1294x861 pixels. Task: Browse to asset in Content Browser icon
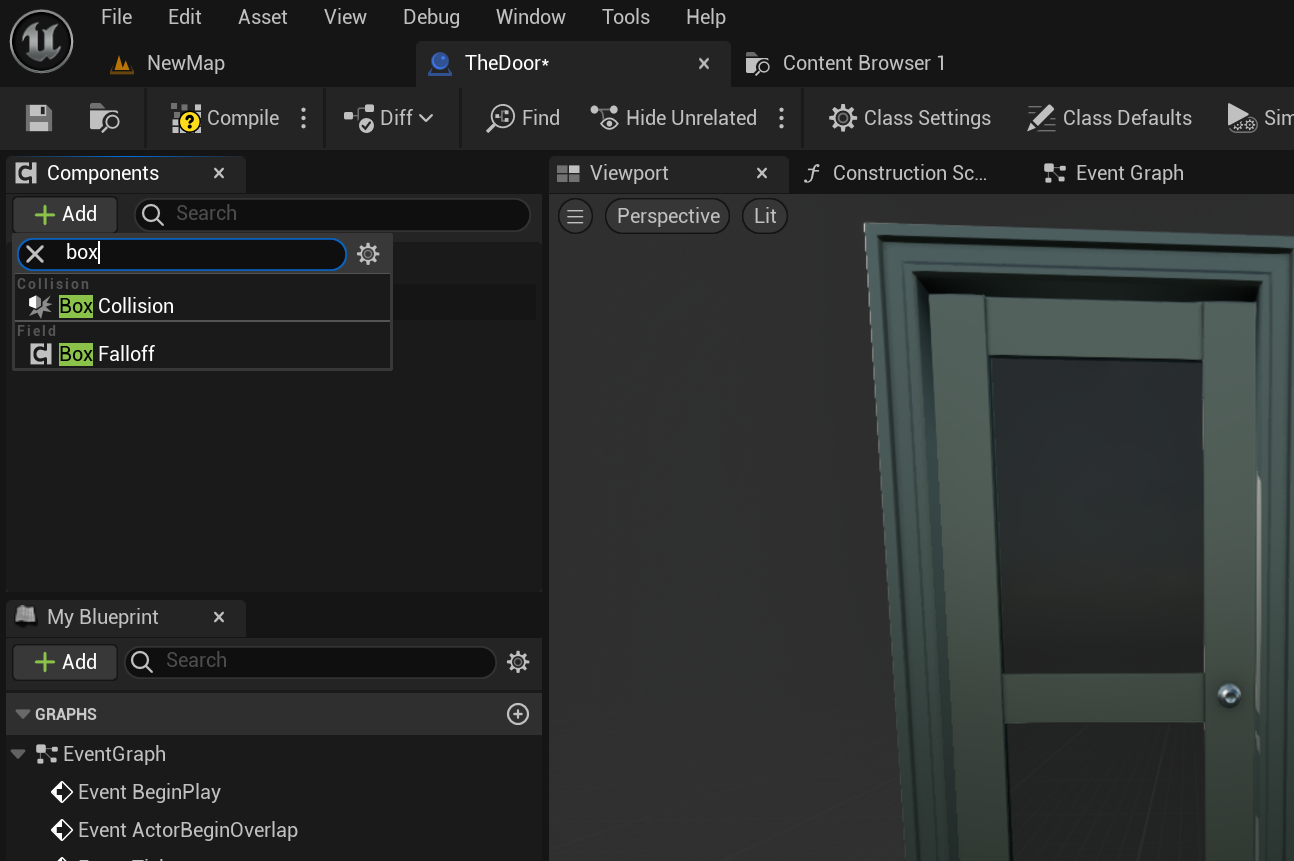pyautogui.click(x=104, y=118)
